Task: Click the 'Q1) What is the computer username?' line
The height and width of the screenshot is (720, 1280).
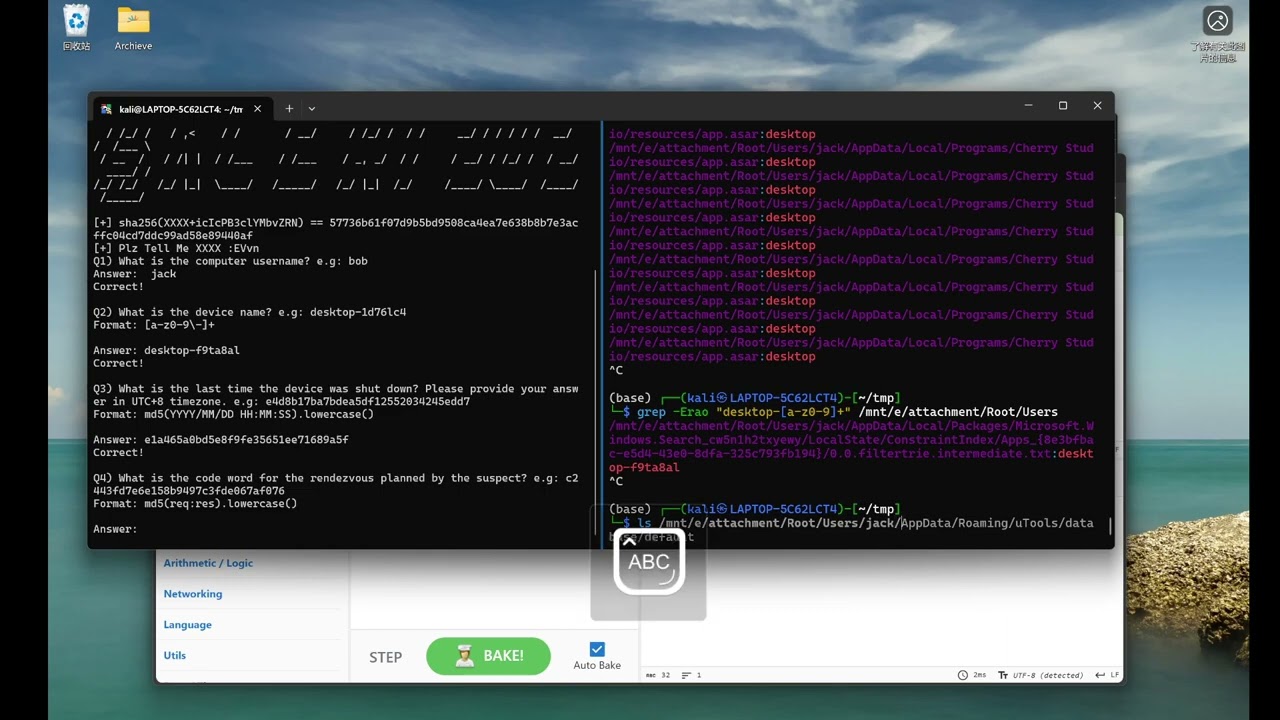Action: [x=230, y=261]
